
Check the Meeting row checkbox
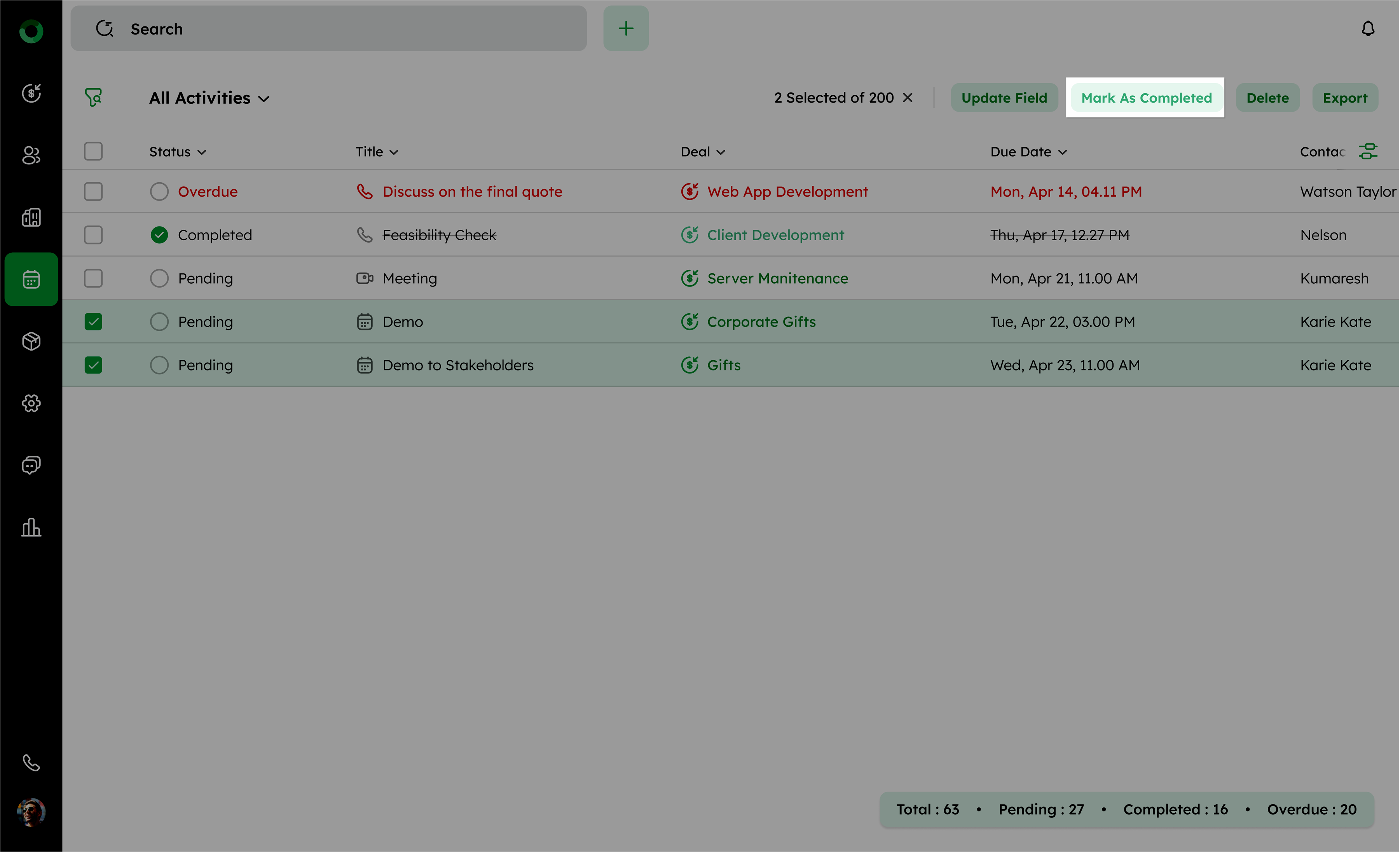[93, 279]
